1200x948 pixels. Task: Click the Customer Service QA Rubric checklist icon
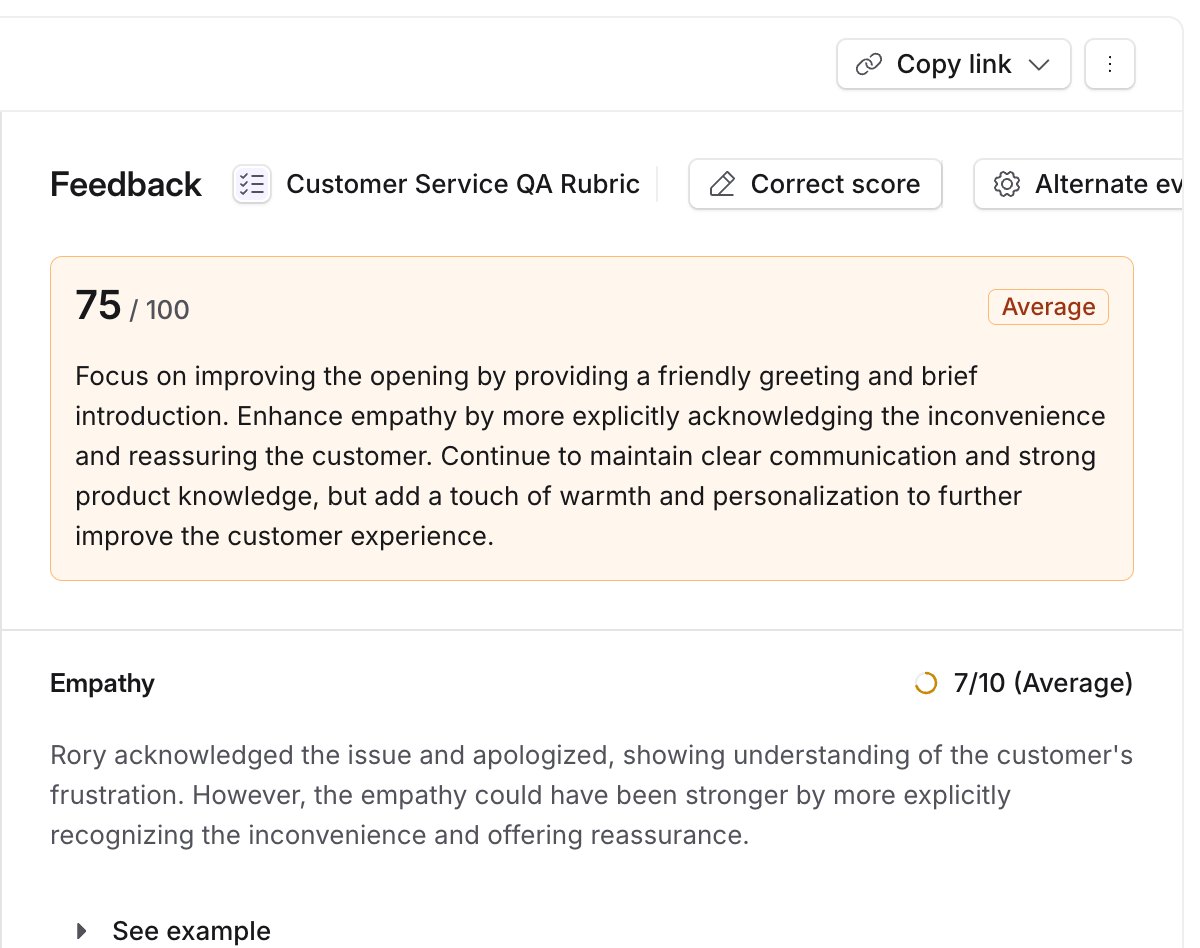252,184
